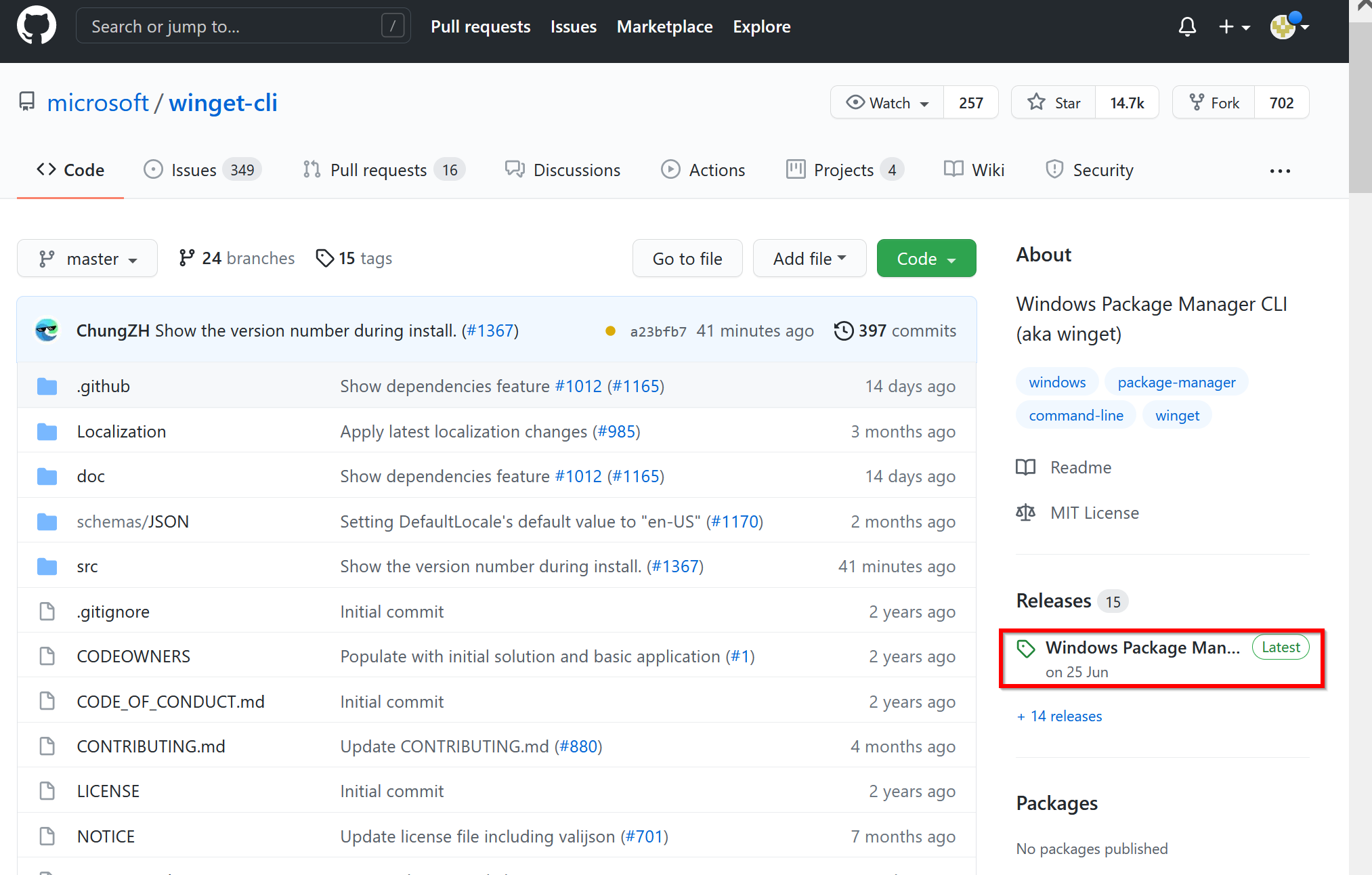Click the Go to file button

[x=687, y=258]
